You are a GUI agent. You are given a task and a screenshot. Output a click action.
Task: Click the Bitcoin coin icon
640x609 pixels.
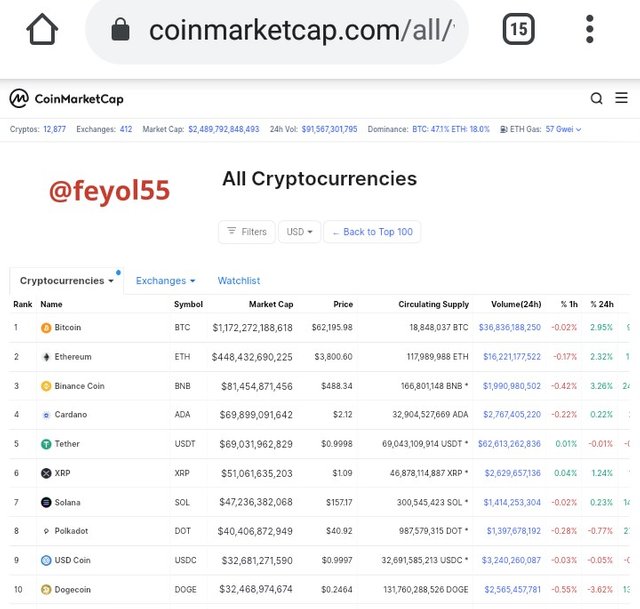[x=46, y=328]
